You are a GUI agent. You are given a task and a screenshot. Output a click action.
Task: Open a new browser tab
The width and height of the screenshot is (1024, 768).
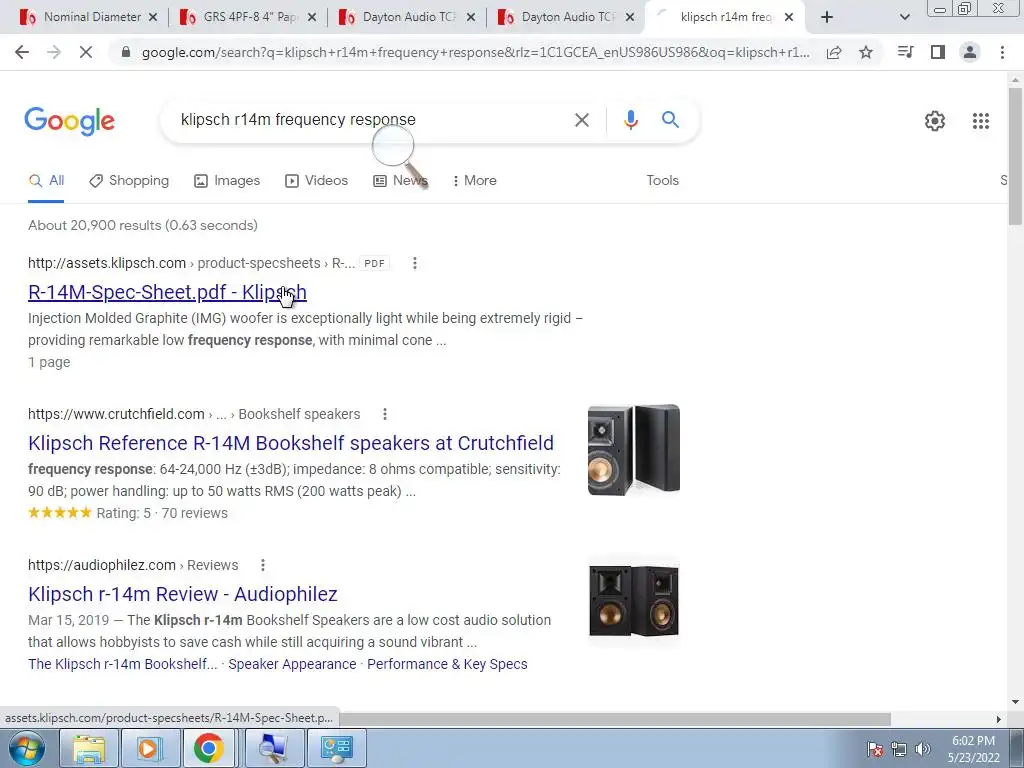tap(827, 17)
